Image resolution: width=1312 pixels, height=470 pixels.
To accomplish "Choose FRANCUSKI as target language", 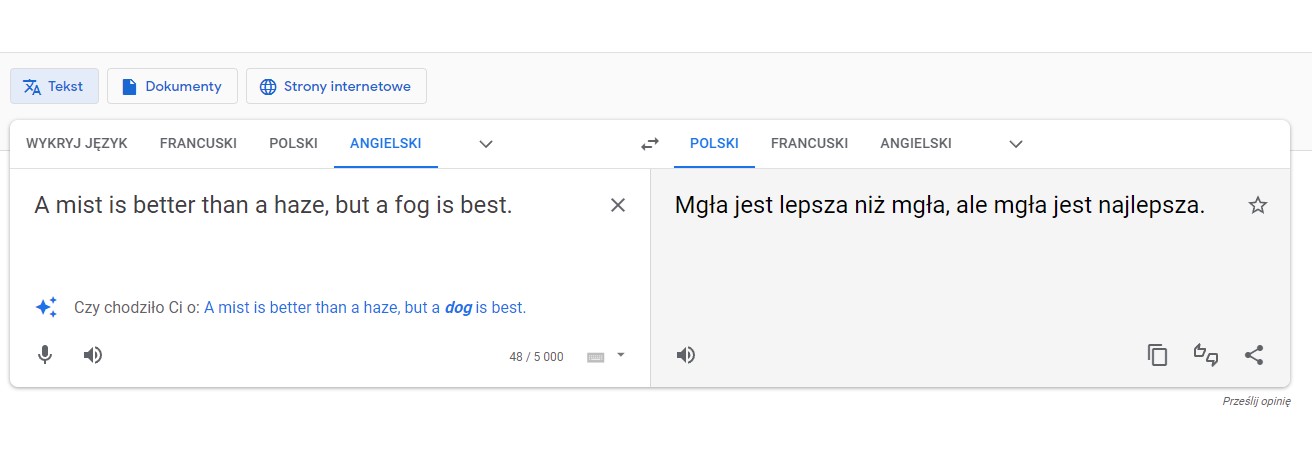I will pyautogui.click(x=809, y=143).
